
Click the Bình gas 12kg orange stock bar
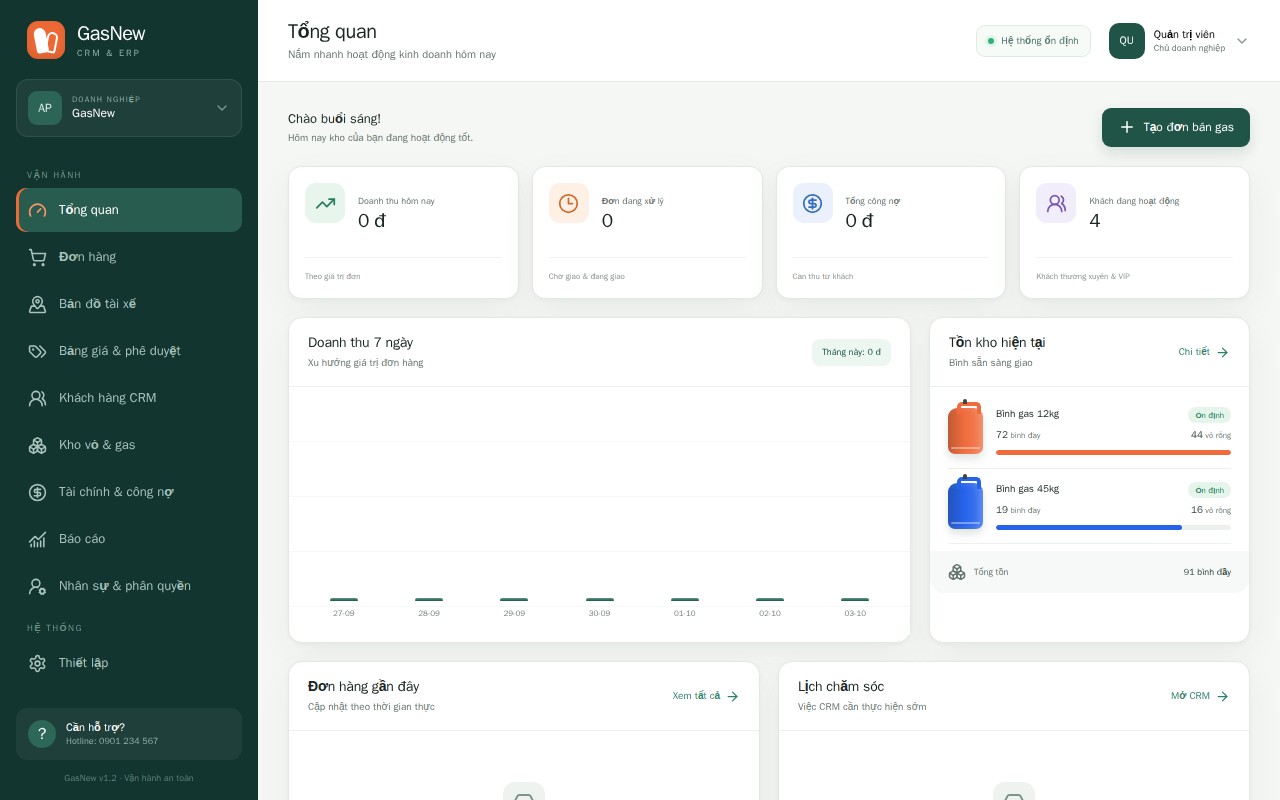click(1113, 452)
